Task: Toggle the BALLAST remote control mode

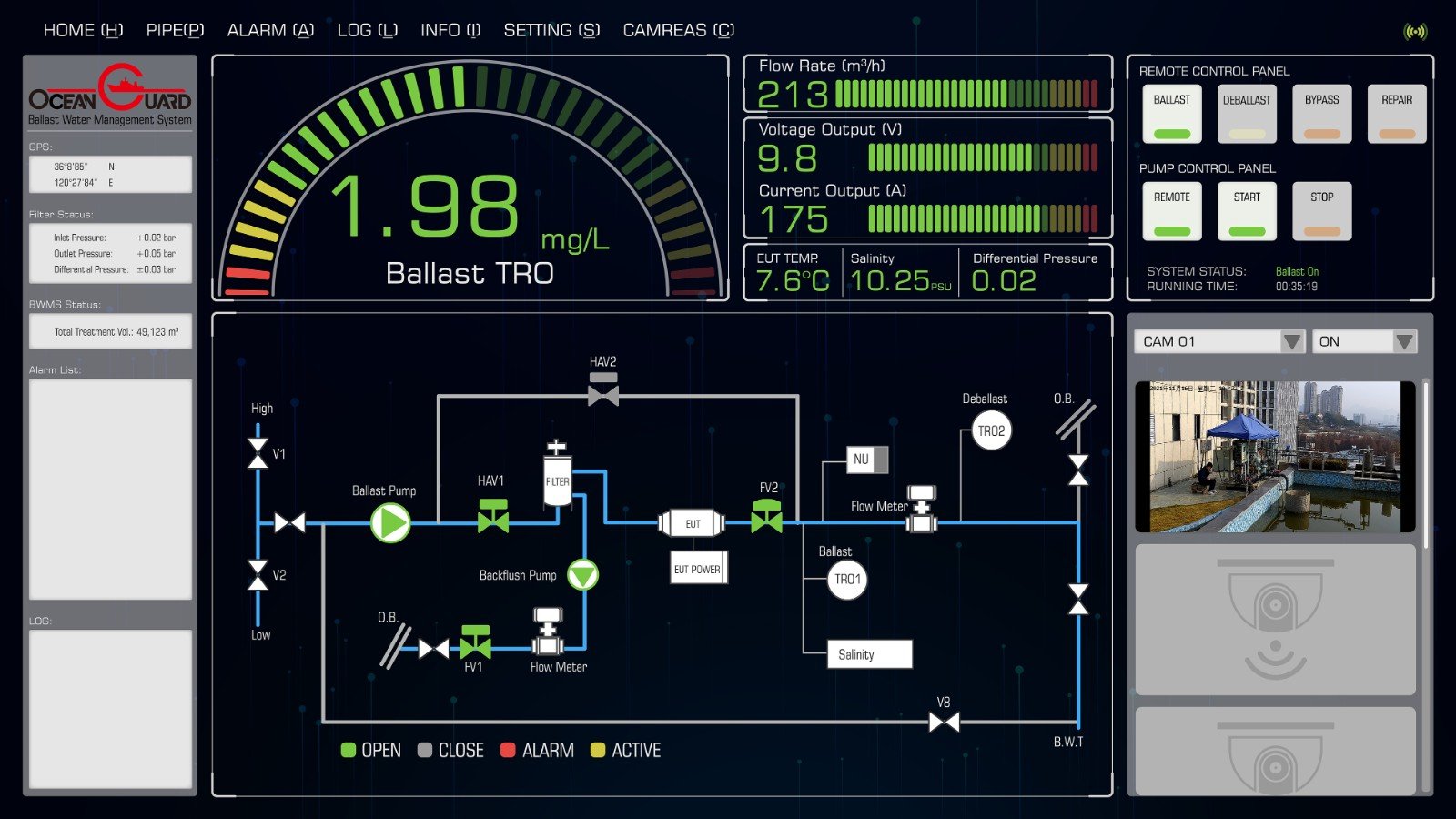Action: 1172,114
